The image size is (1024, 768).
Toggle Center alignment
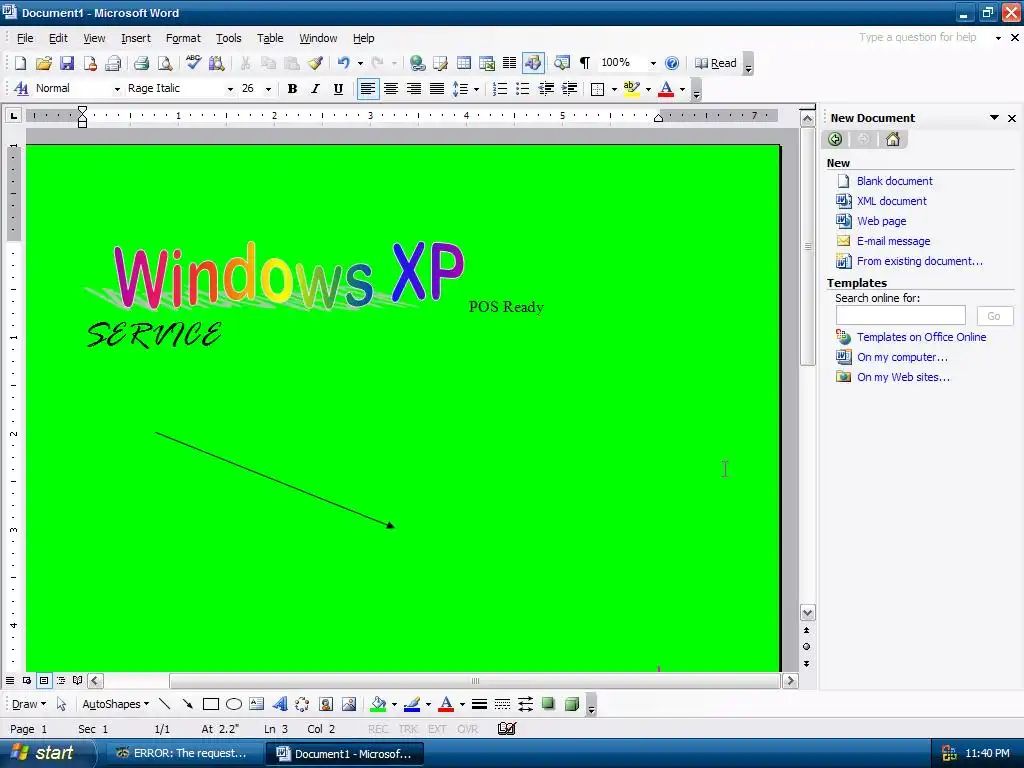(391, 89)
